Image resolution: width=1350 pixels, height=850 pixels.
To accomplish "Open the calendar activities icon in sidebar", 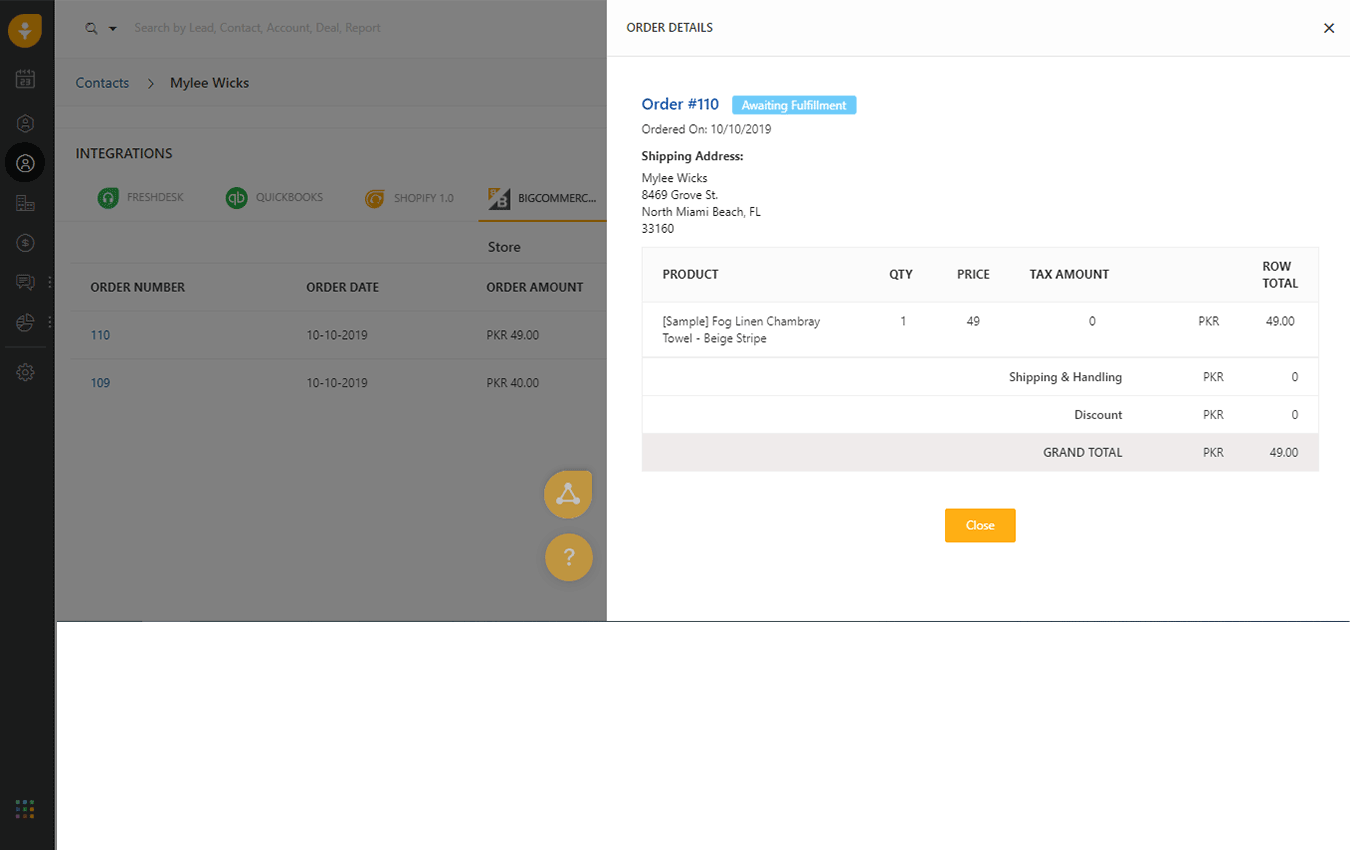I will point(25,79).
